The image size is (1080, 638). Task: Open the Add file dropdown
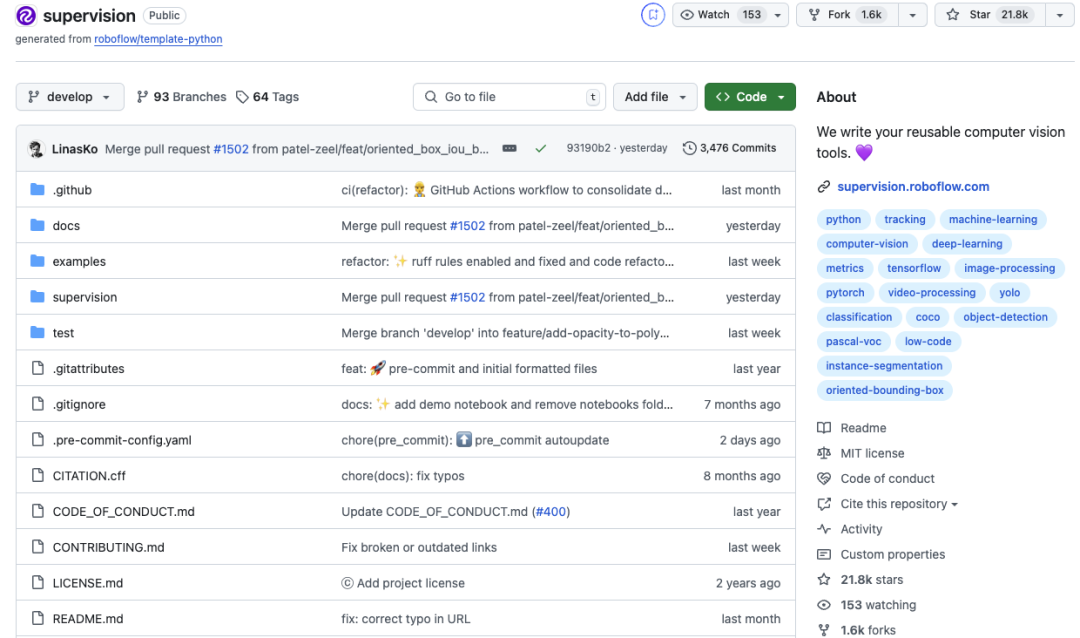point(655,97)
